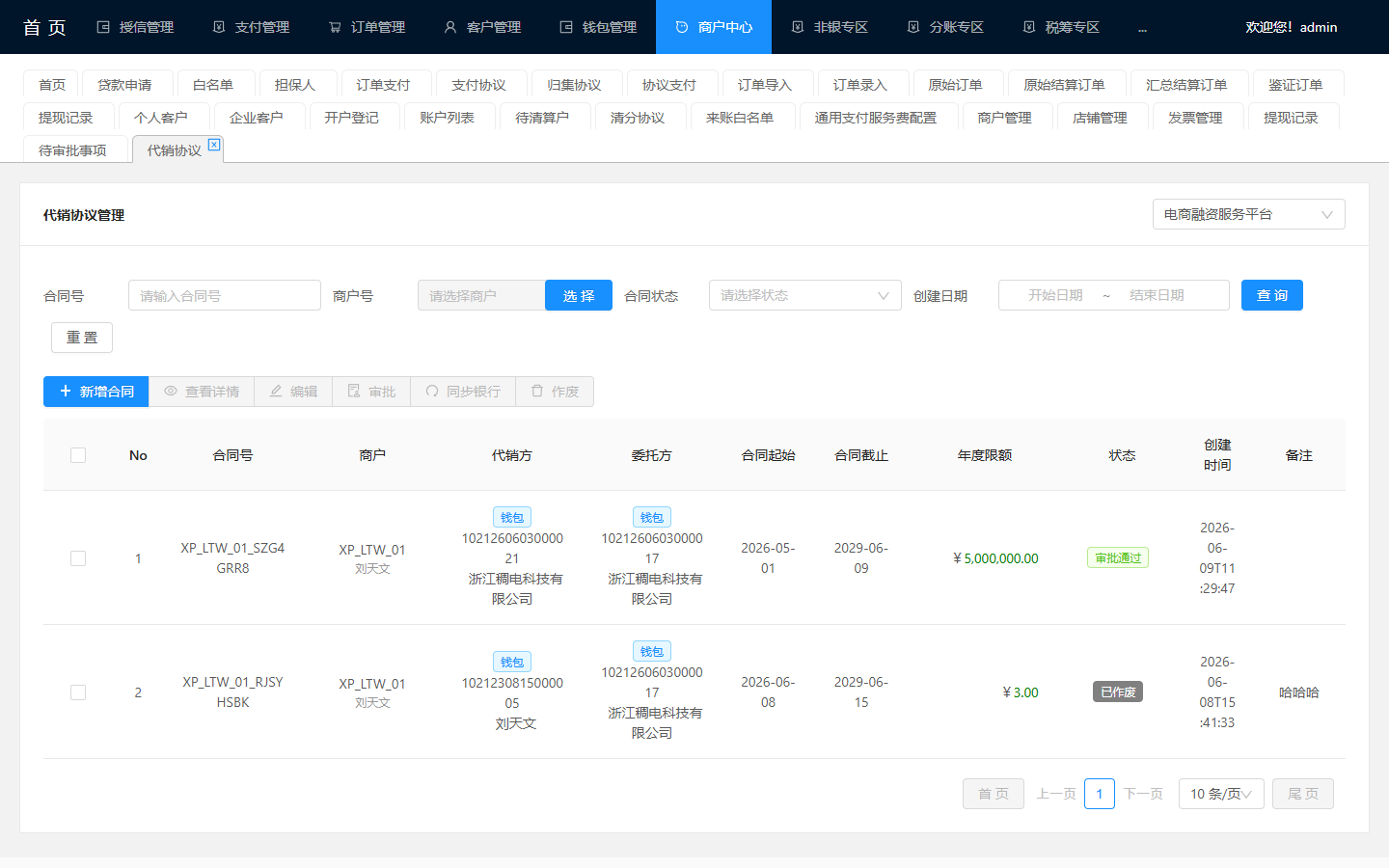Image resolution: width=1389 pixels, height=868 pixels.
Task: Open the 授信管理 top navigation menu
Action: coord(135,27)
